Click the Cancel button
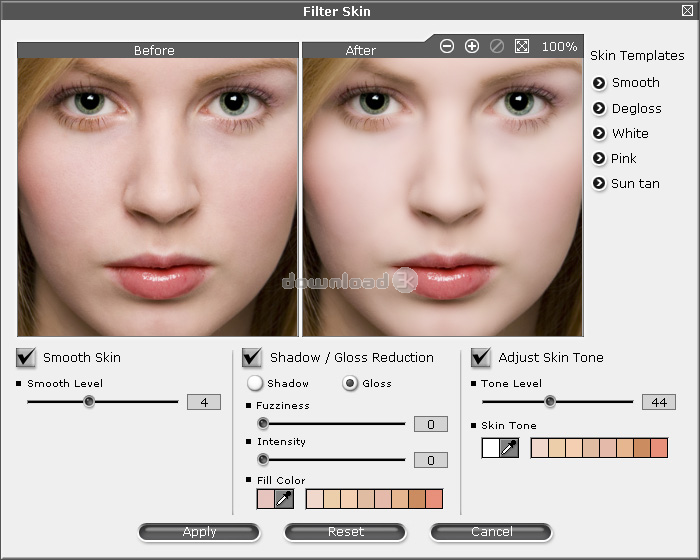This screenshot has width=700, height=560. [491, 532]
